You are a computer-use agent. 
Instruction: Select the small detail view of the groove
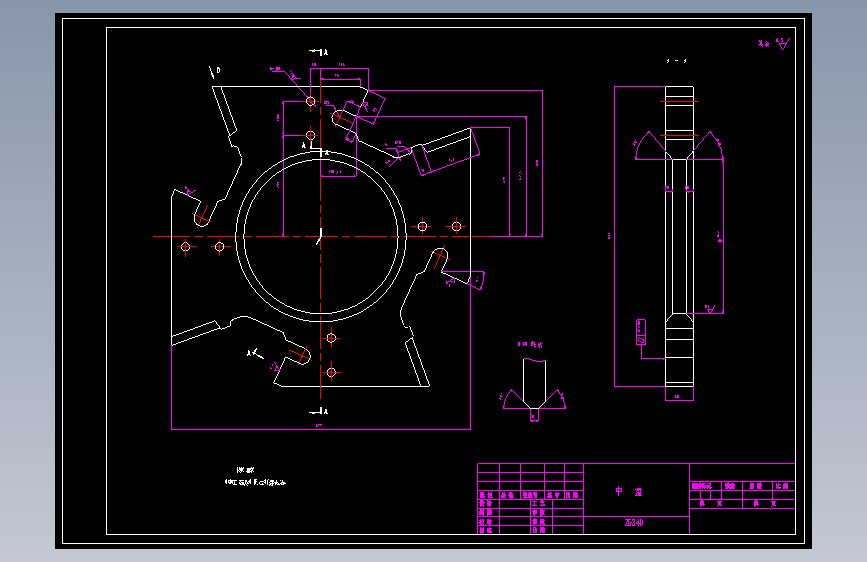pos(534,389)
